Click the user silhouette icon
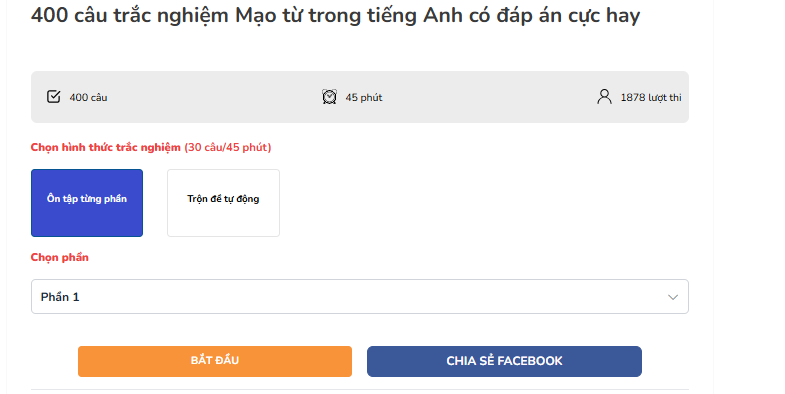 [x=604, y=97]
